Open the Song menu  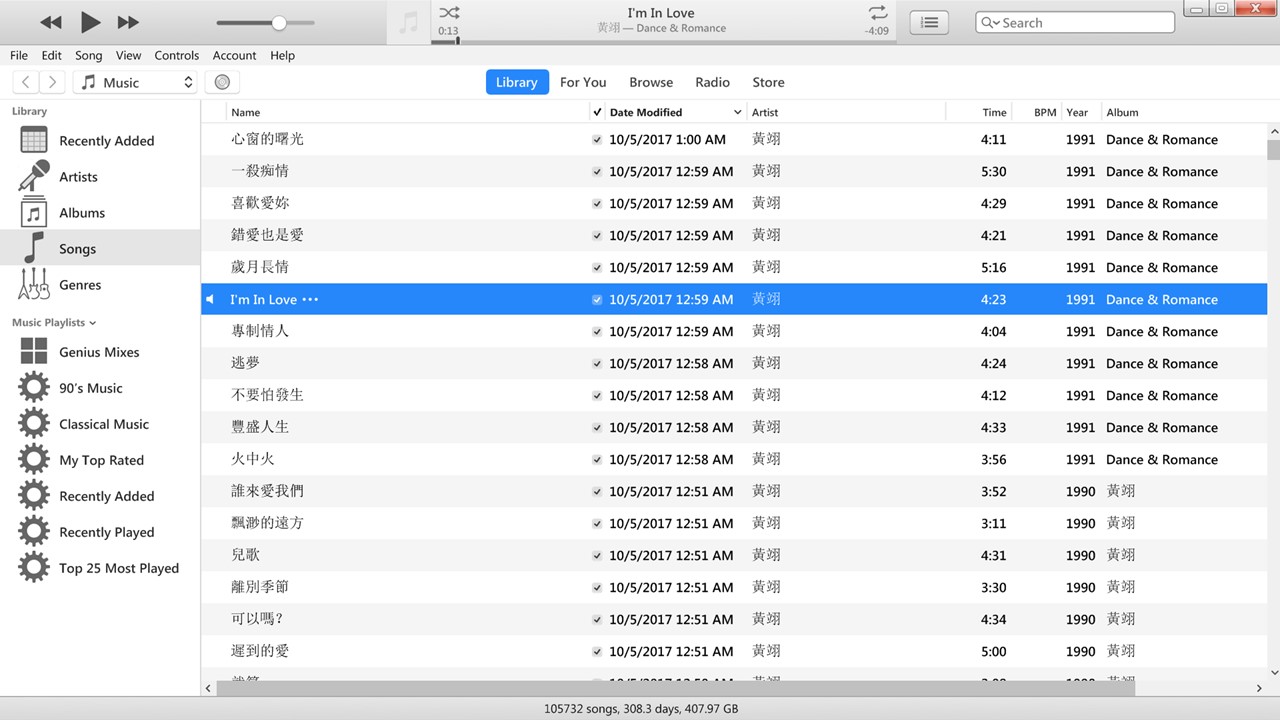coord(89,55)
